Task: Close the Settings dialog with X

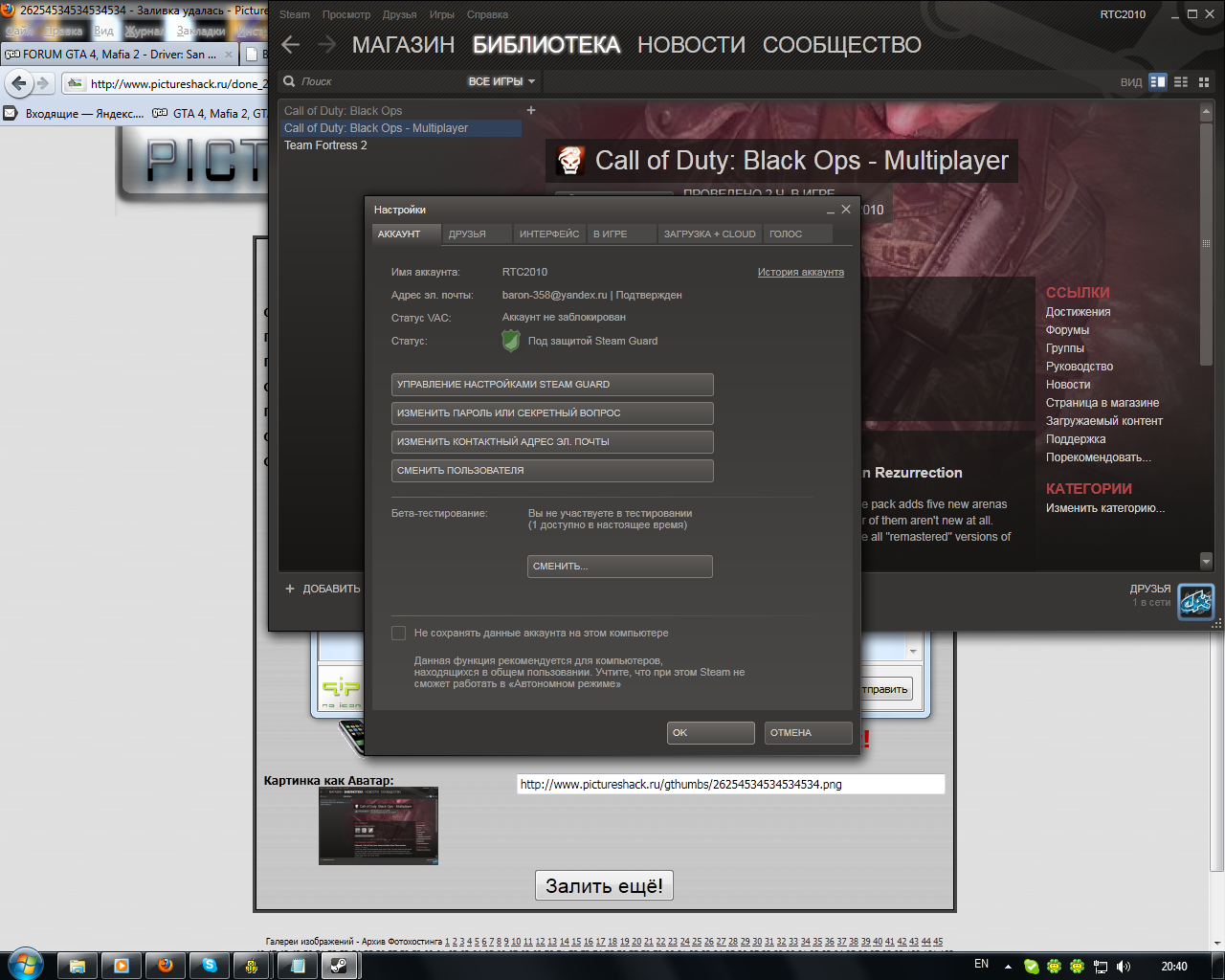Action: (x=846, y=209)
